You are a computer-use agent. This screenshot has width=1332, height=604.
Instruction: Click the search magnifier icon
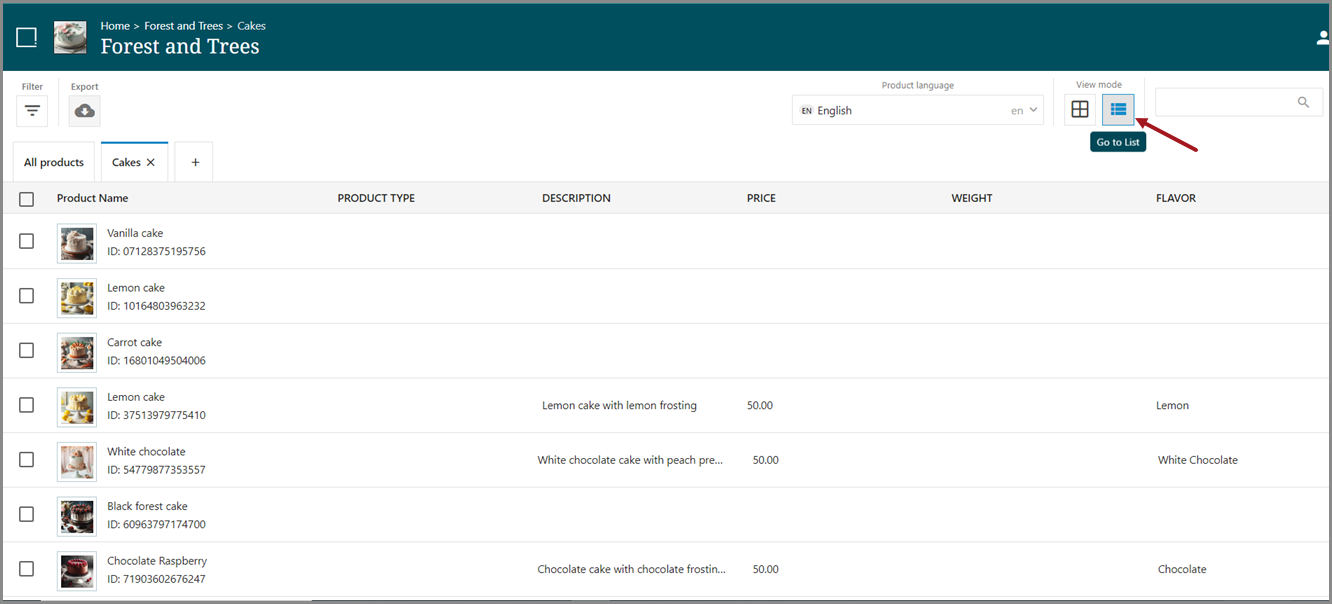tap(1303, 102)
